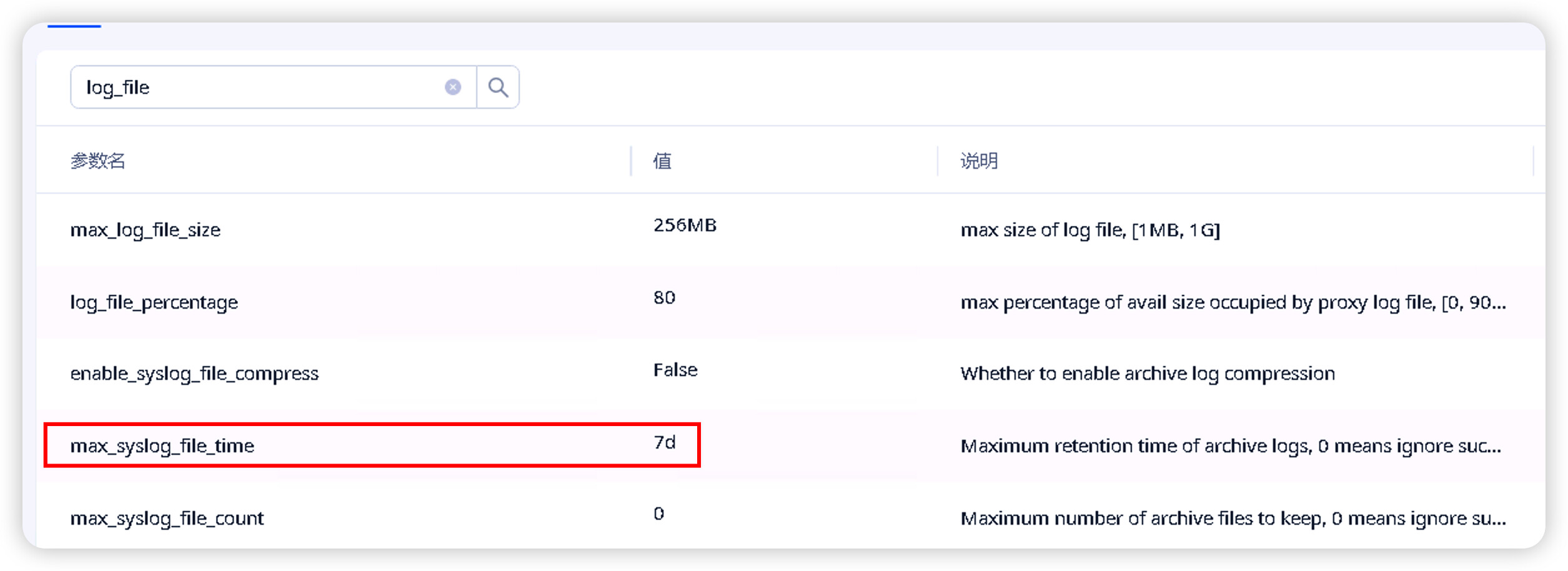1568x571 pixels.
Task: Click the 说明 column header
Action: 978,161
